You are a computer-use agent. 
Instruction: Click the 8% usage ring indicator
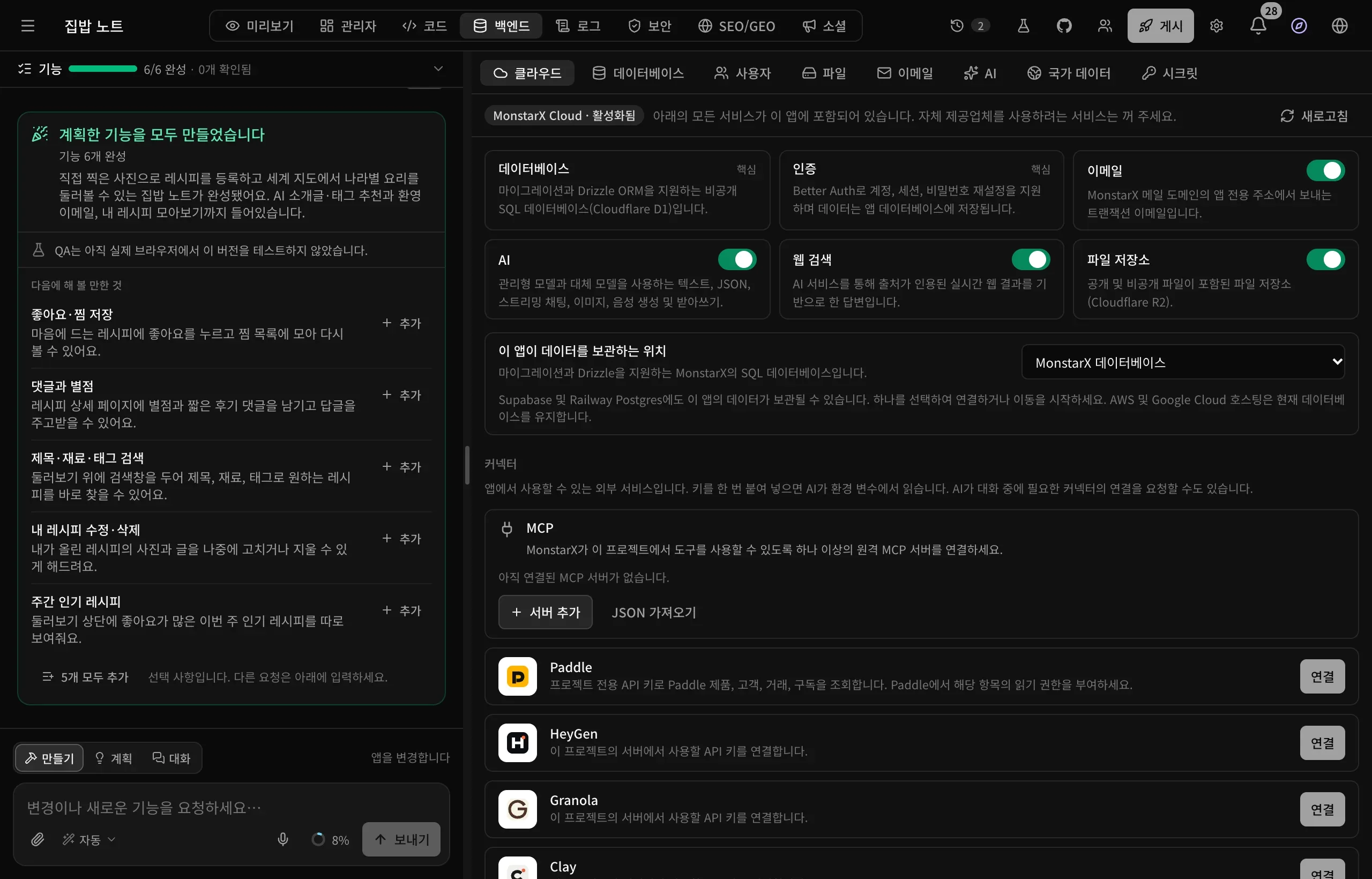(x=318, y=839)
